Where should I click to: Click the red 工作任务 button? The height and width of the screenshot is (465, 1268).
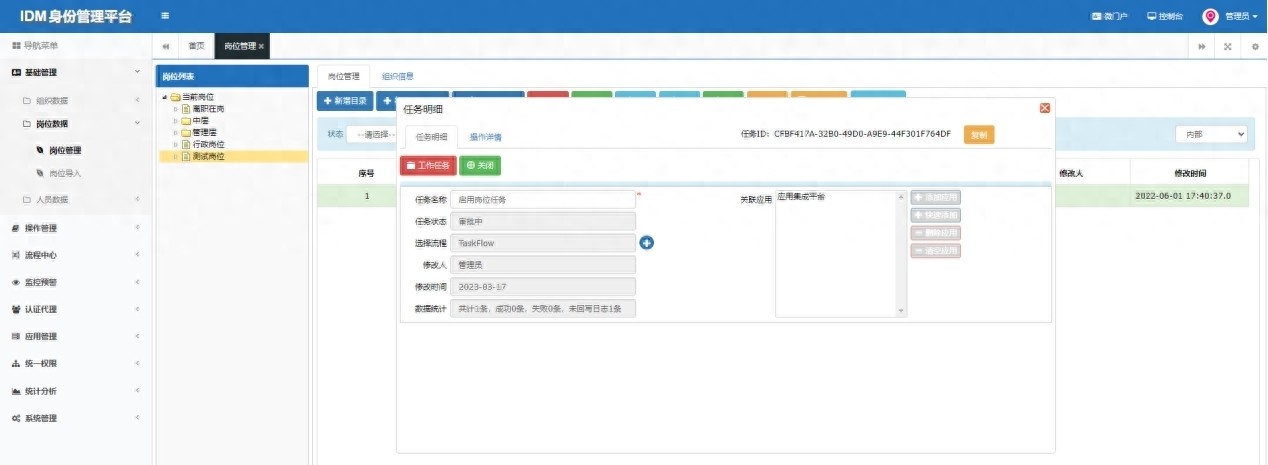[427, 166]
